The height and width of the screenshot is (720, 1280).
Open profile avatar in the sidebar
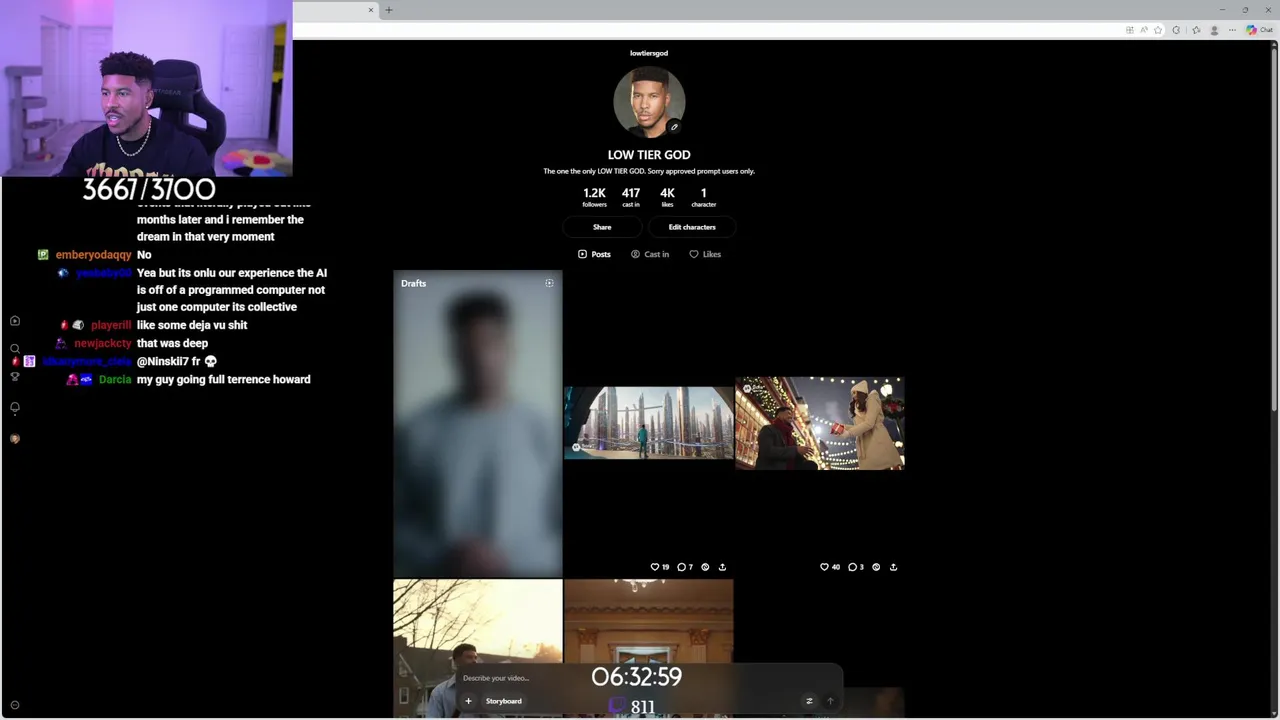tap(14, 439)
